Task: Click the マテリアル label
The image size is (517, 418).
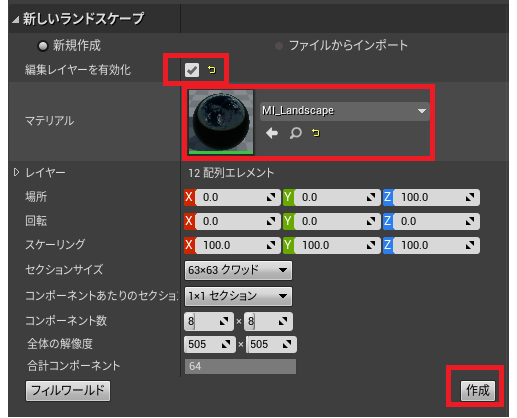Action: tap(49, 121)
